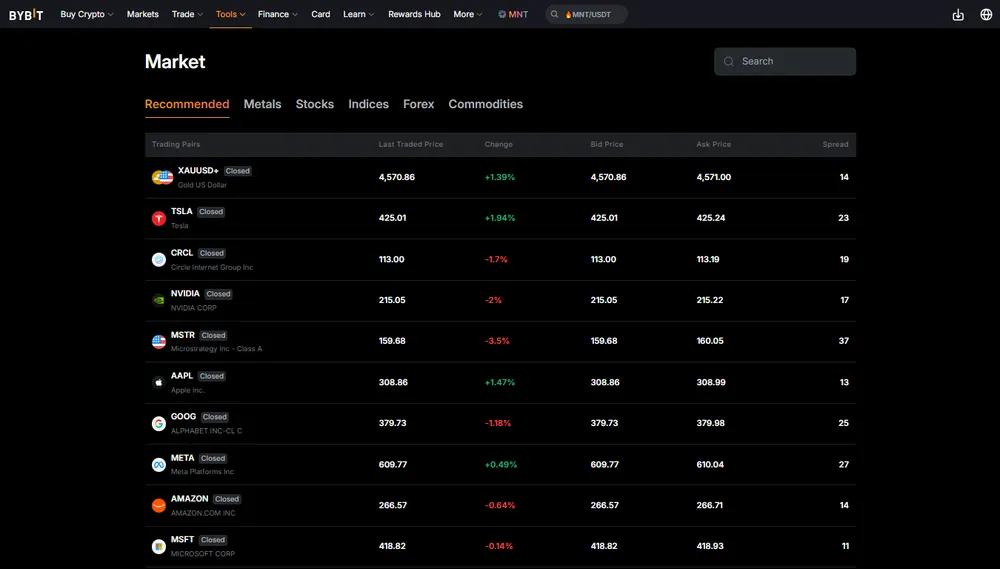
Task: Open Rewards Hub
Action: (414, 14)
